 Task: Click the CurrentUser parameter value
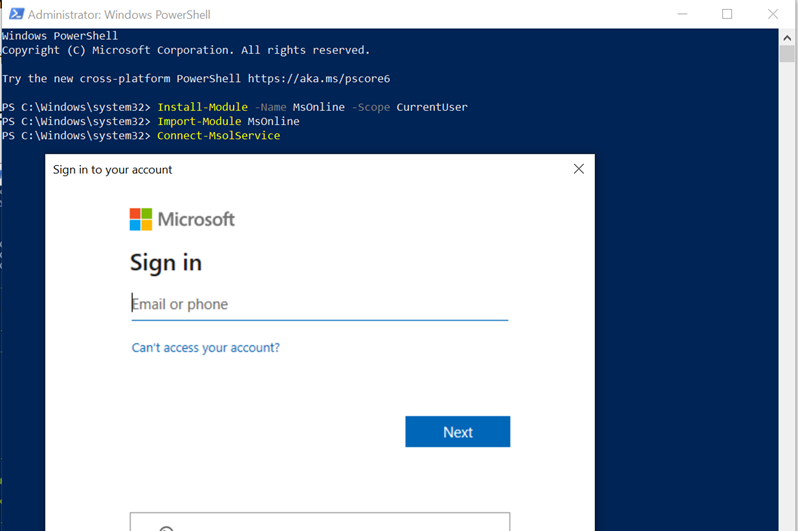click(x=432, y=107)
